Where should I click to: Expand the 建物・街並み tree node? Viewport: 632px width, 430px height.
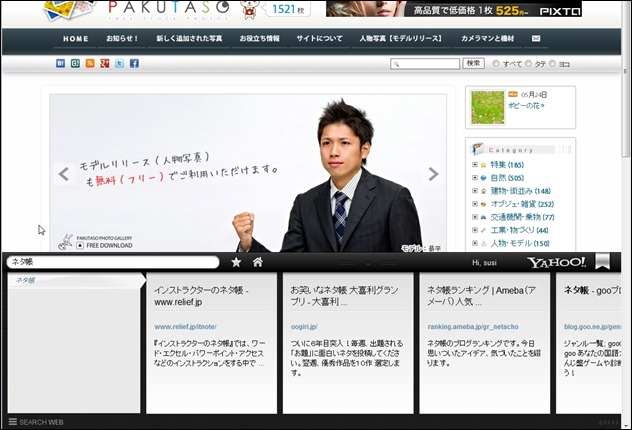475,191
